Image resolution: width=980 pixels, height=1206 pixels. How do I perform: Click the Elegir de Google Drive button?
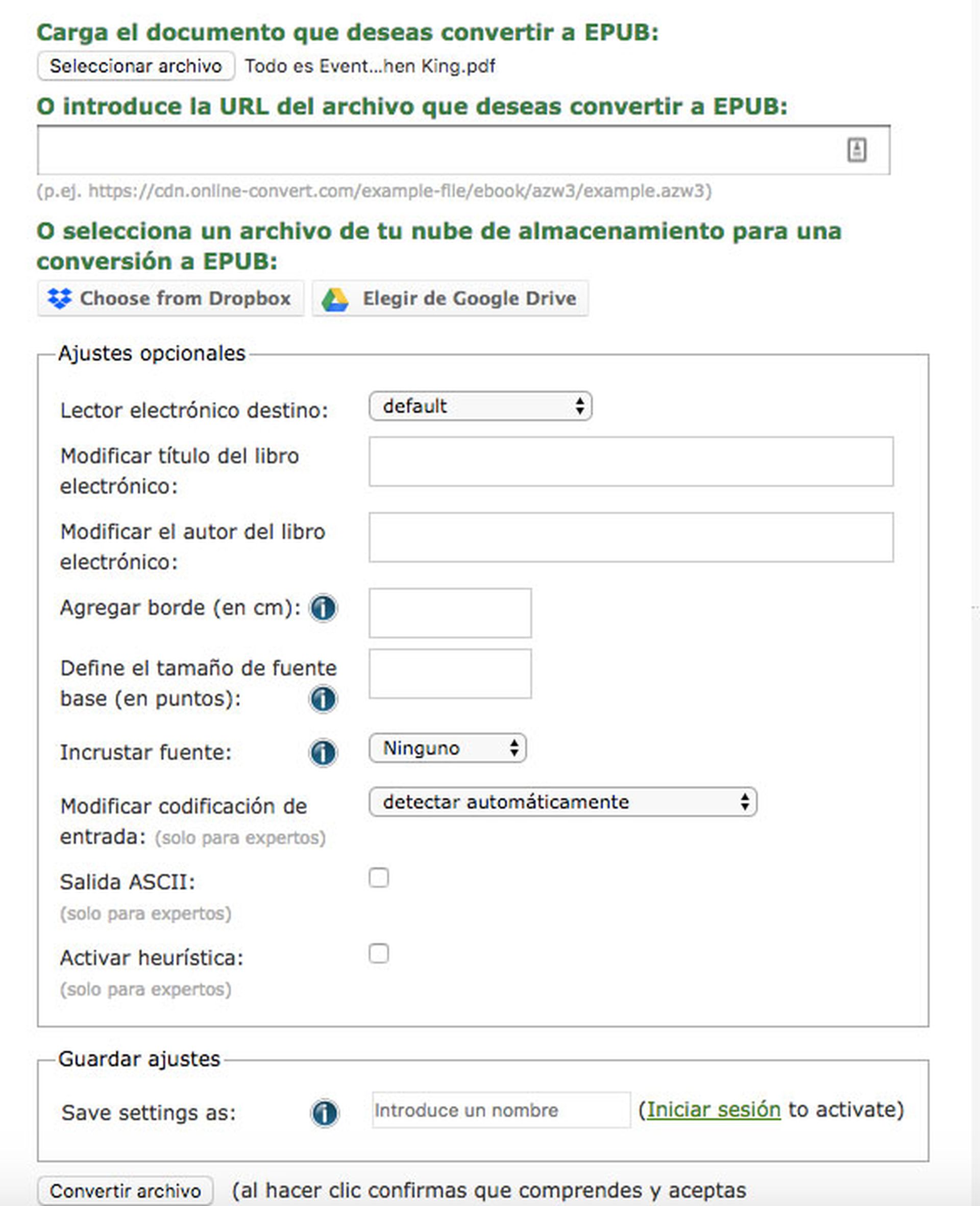tap(451, 298)
